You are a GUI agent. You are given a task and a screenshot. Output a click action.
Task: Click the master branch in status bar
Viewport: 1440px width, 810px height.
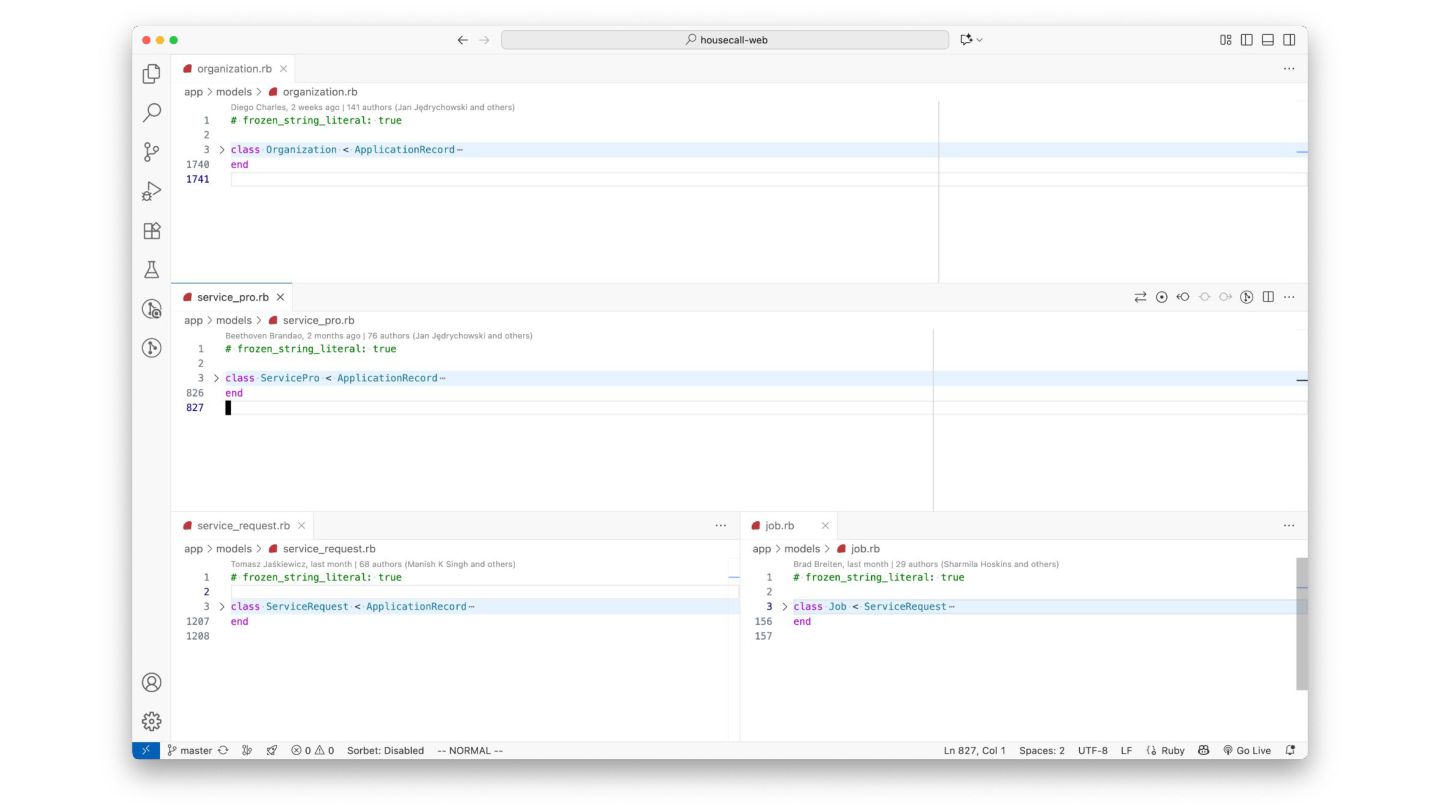pyautogui.click(x=189, y=750)
